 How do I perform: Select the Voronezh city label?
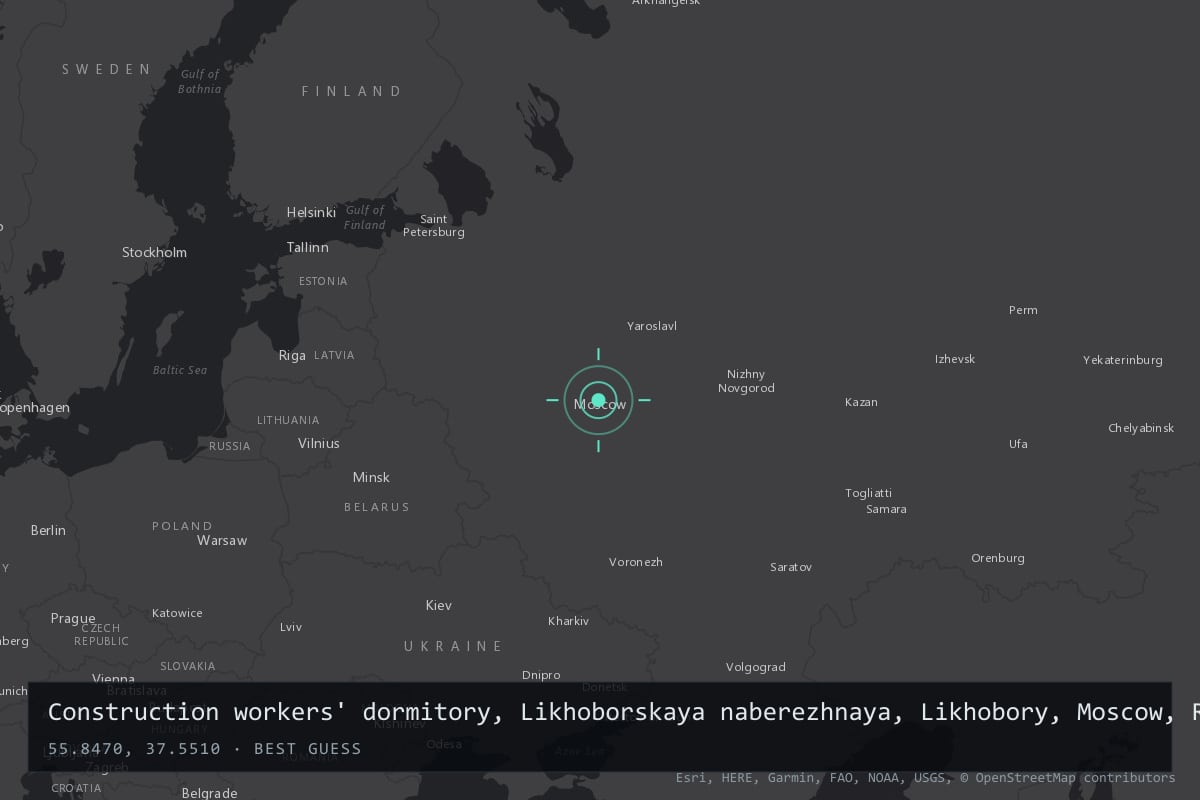pos(636,562)
